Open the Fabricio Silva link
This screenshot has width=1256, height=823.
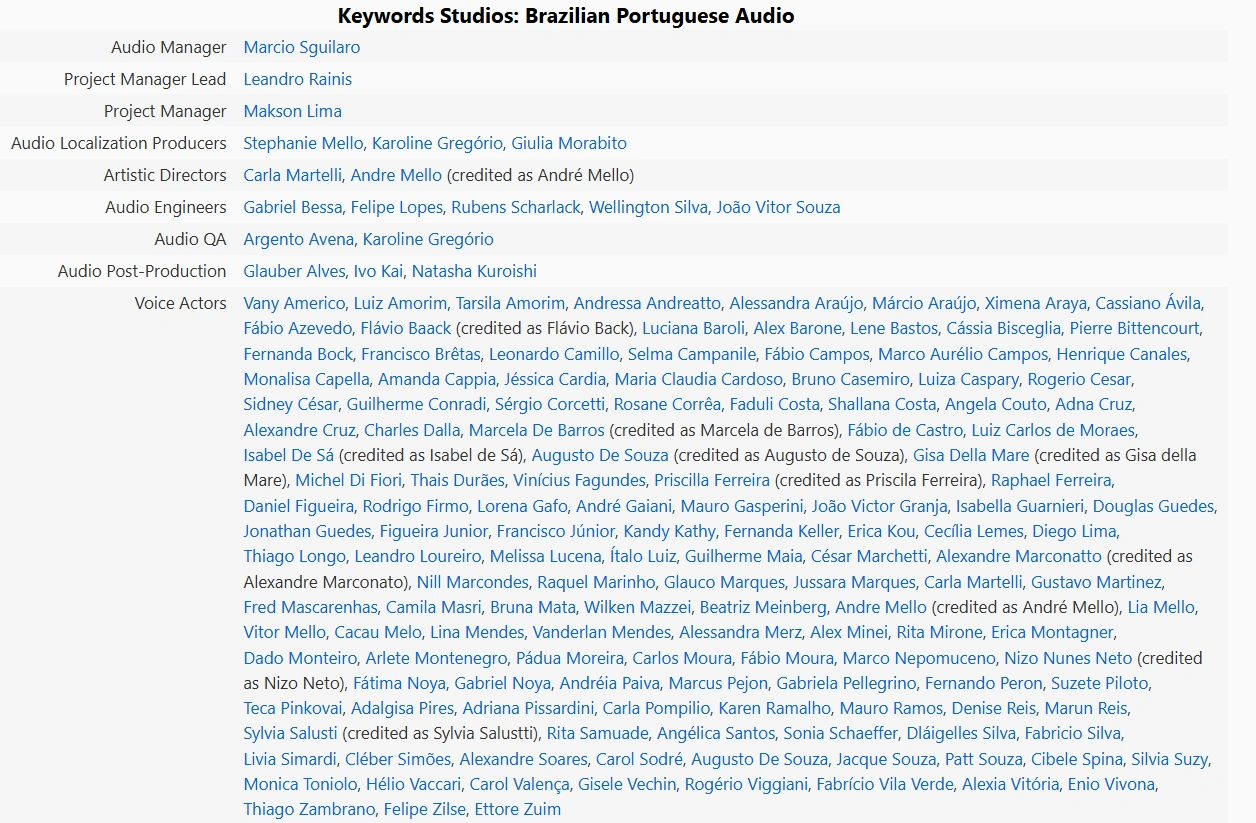click(x=1073, y=733)
